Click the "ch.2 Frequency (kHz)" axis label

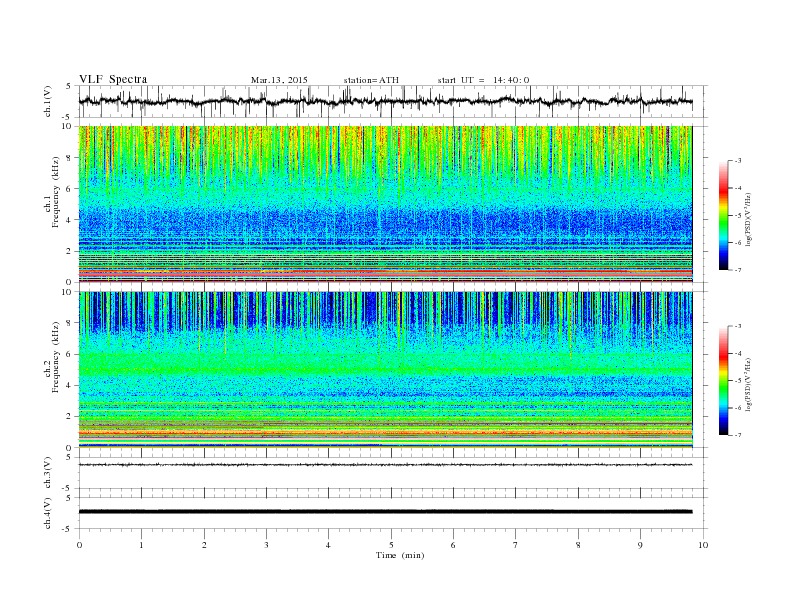point(52,356)
